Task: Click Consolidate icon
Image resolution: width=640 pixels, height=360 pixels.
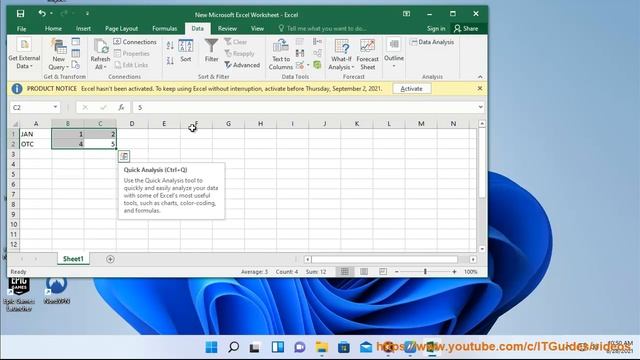Action: coord(317,42)
